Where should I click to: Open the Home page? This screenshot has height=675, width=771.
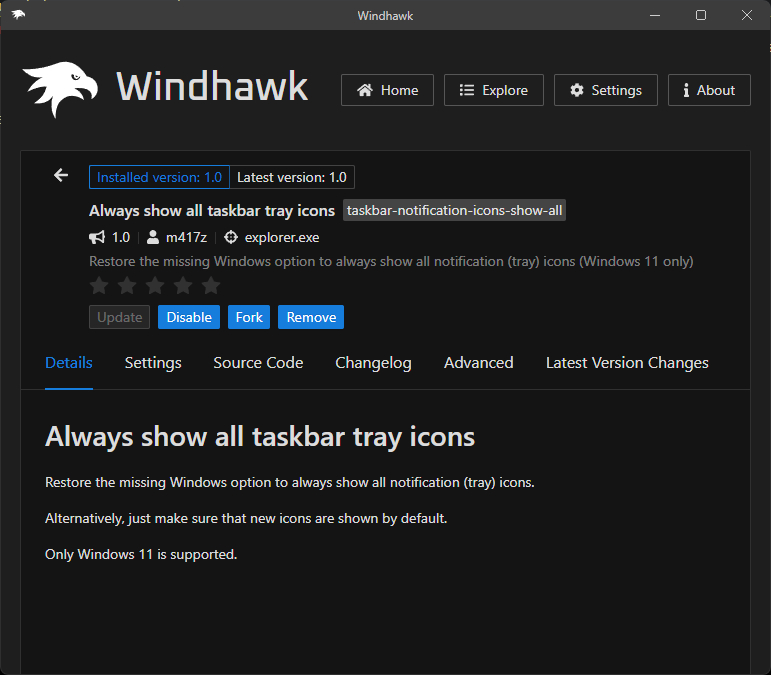click(387, 90)
